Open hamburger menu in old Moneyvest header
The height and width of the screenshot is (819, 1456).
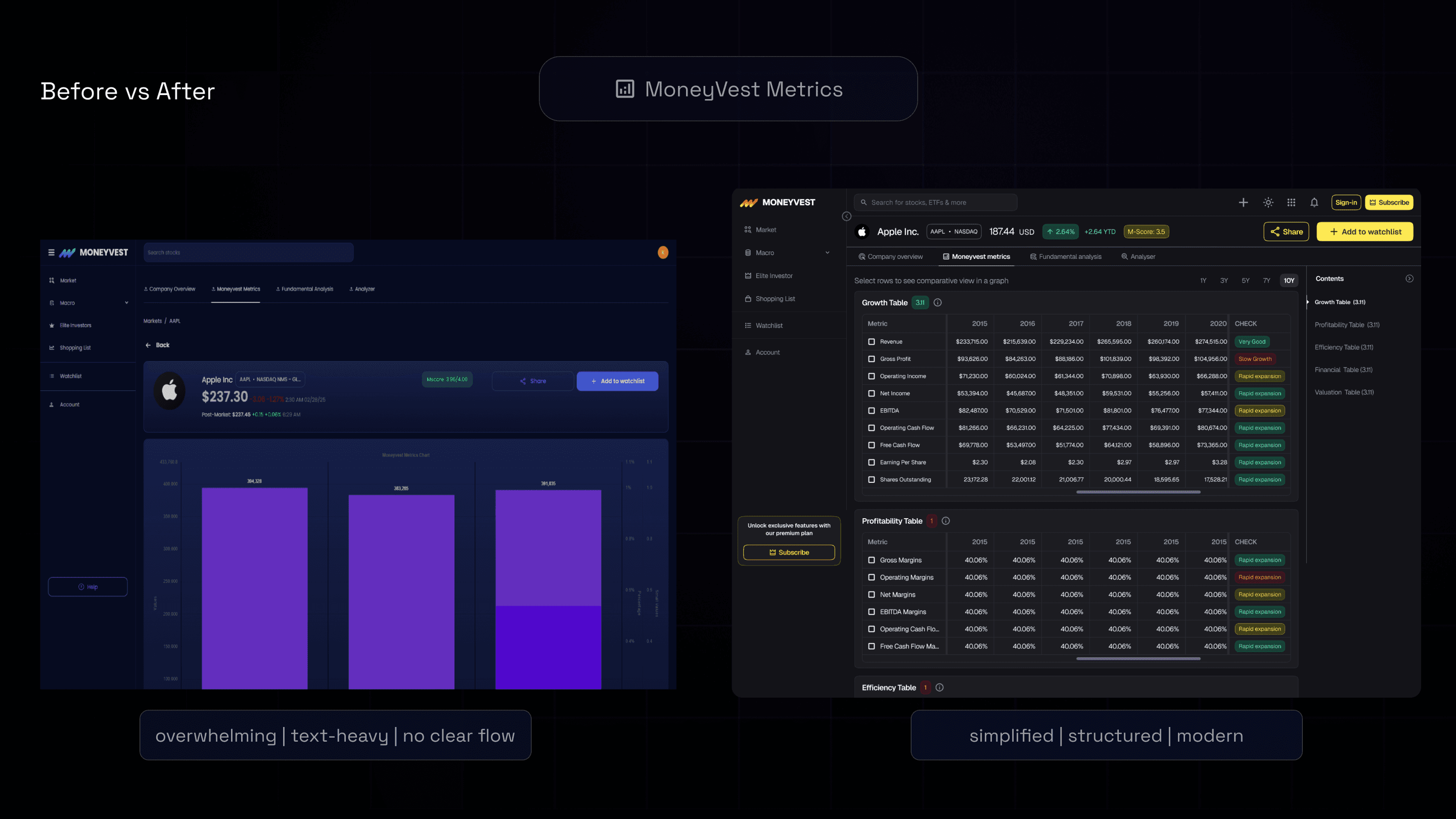tap(52, 253)
